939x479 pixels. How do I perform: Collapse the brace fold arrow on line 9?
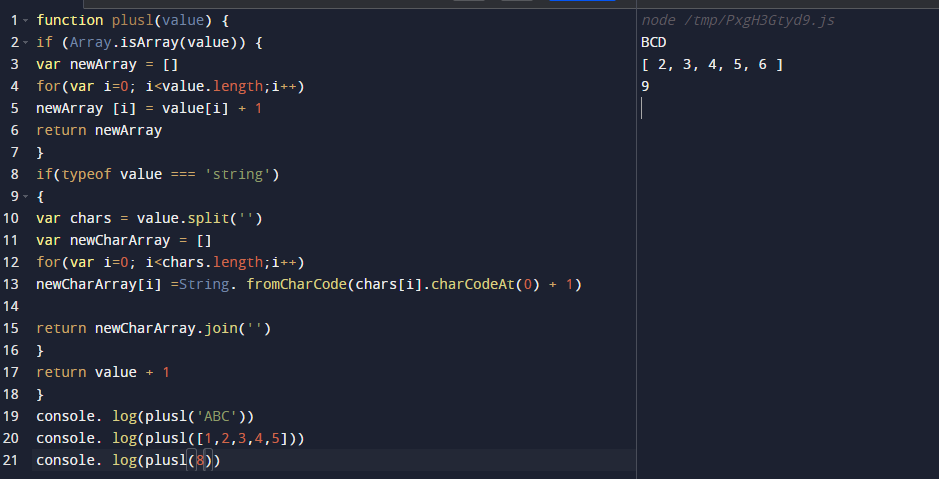pos(25,196)
